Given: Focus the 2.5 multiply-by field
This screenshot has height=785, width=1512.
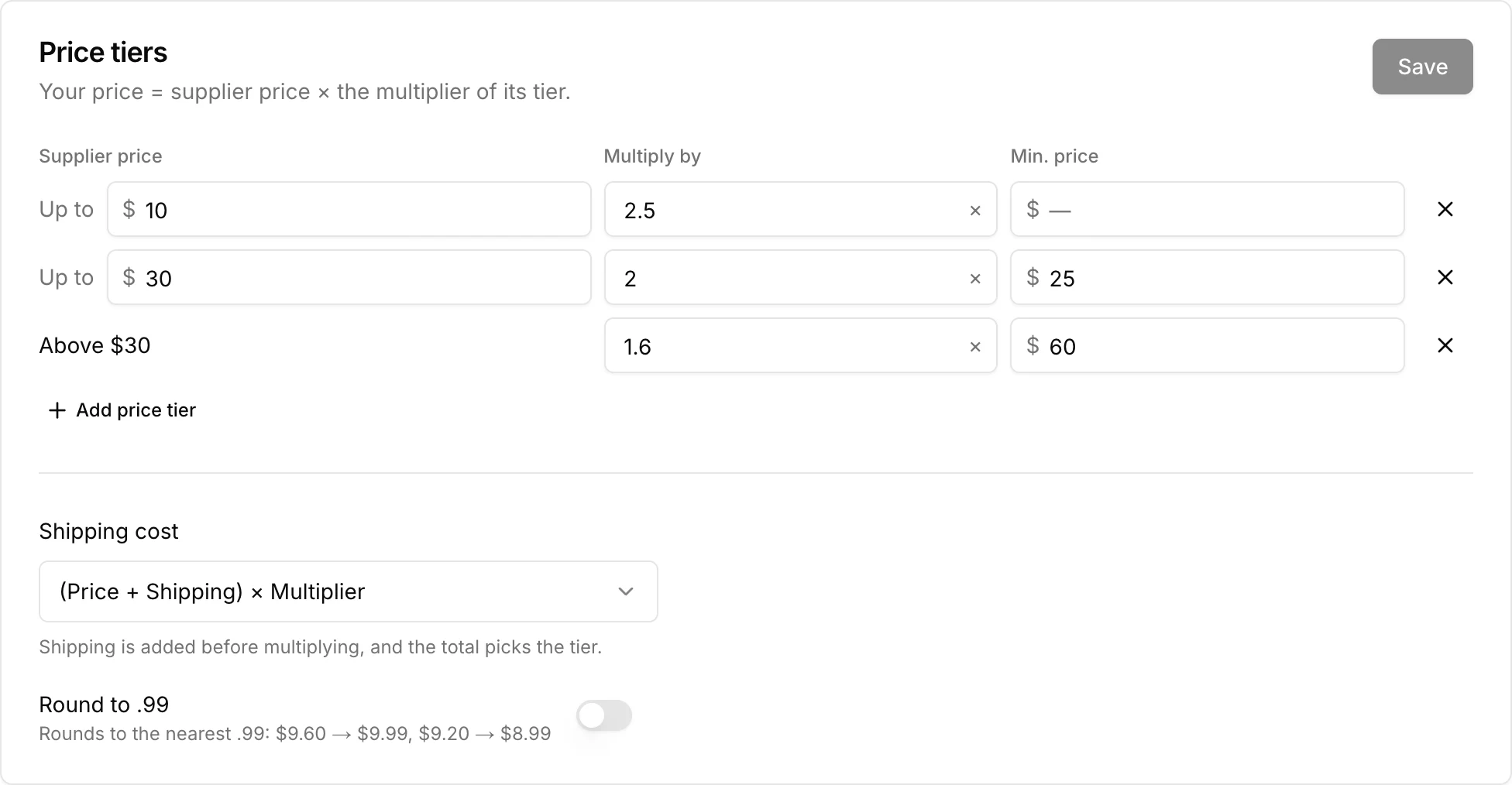Looking at the screenshot, I should [800, 209].
